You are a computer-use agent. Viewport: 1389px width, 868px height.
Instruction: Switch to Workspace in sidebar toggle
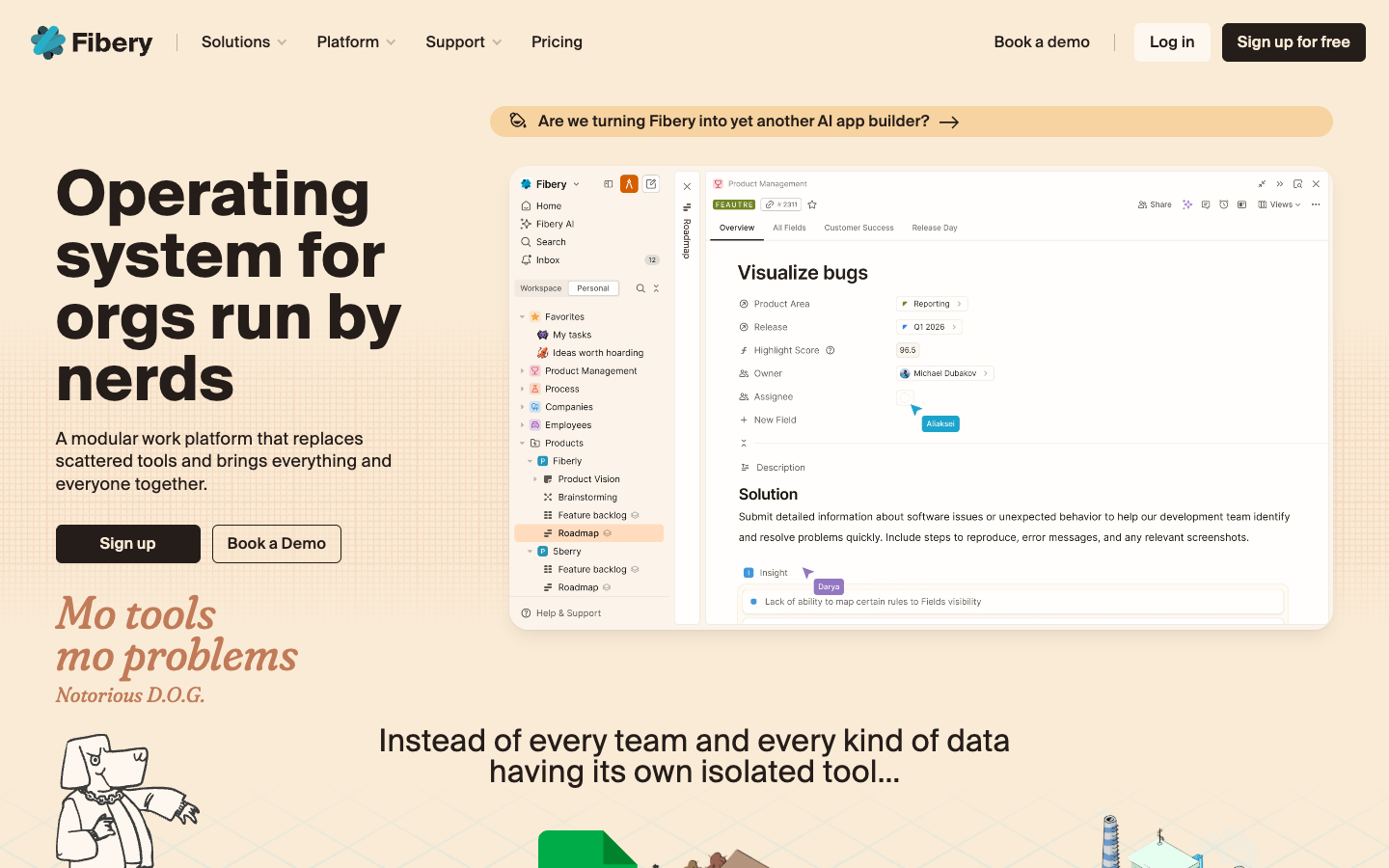click(x=540, y=288)
